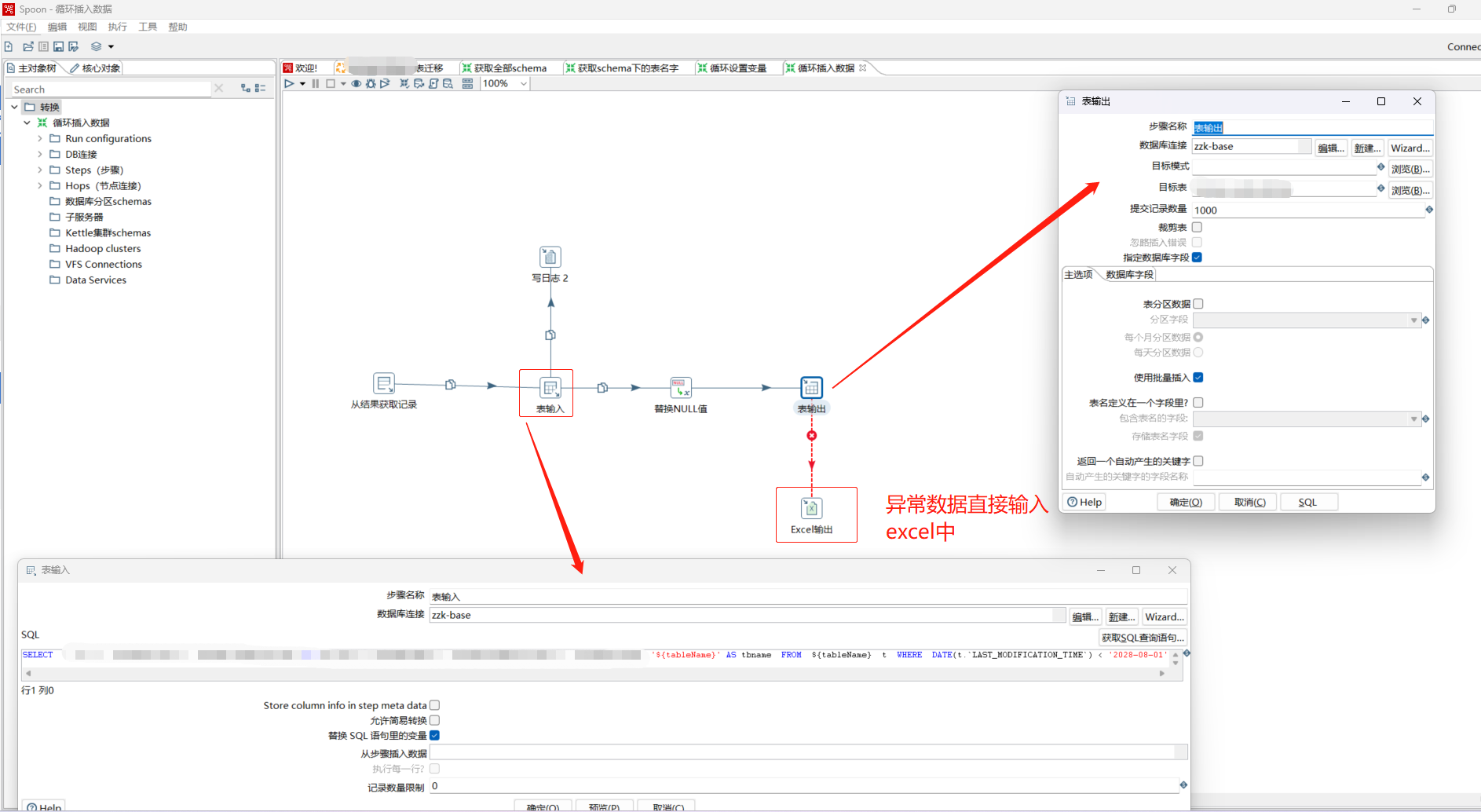Verify the transformation from the canvas toolbar
Image resolution: width=1481 pixels, height=812 pixels.
404,83
